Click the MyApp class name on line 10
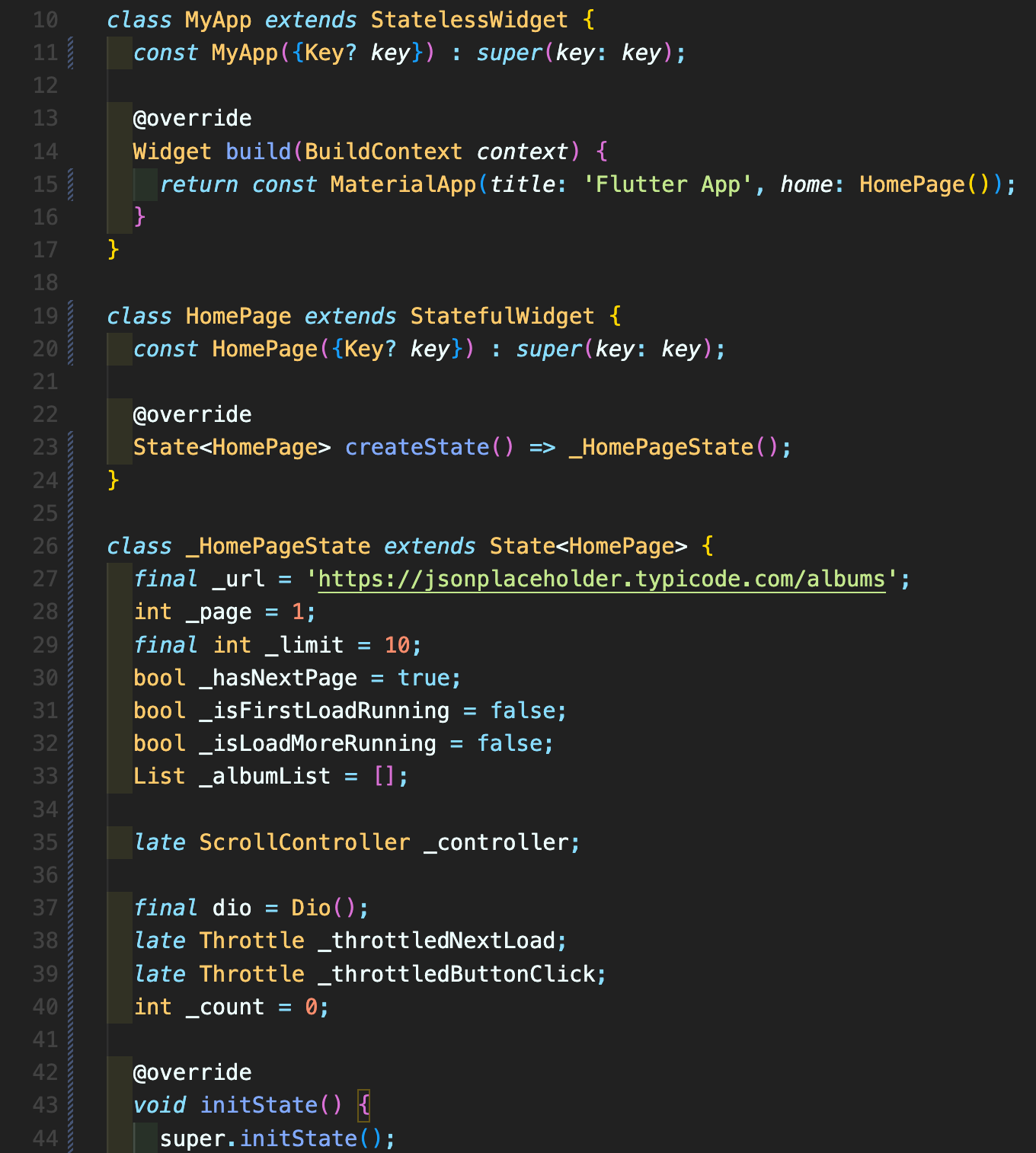 point(218,20)
